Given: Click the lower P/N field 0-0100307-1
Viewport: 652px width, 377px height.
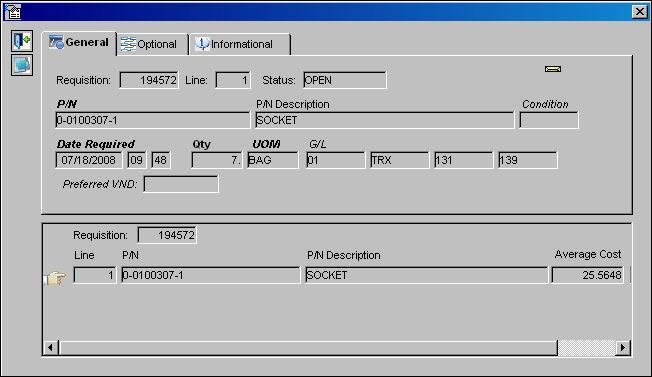Looking at the screenshot, I should click(x=210, y=275).
